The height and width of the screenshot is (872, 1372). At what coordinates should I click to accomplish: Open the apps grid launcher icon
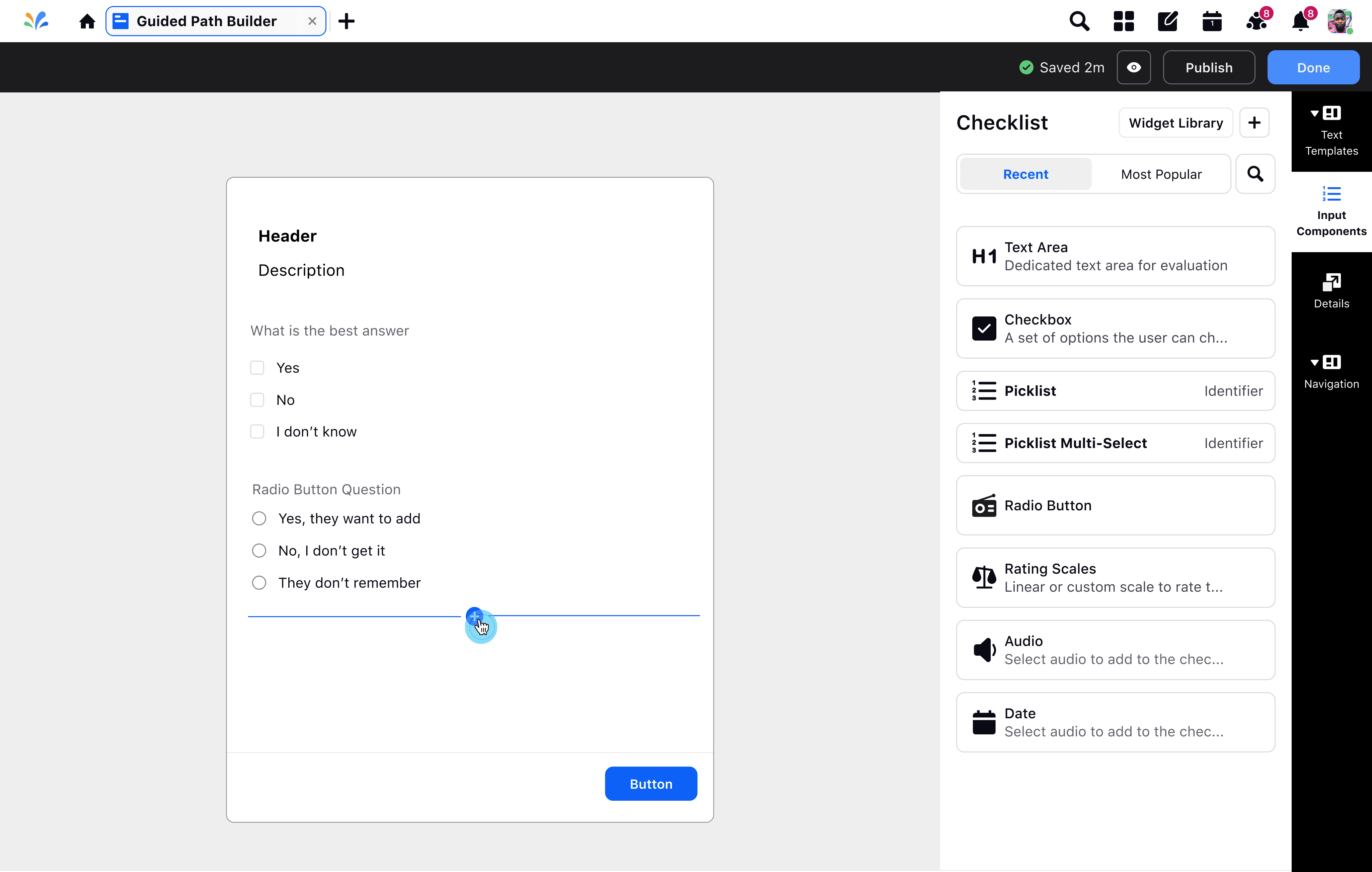[1124, 21]
